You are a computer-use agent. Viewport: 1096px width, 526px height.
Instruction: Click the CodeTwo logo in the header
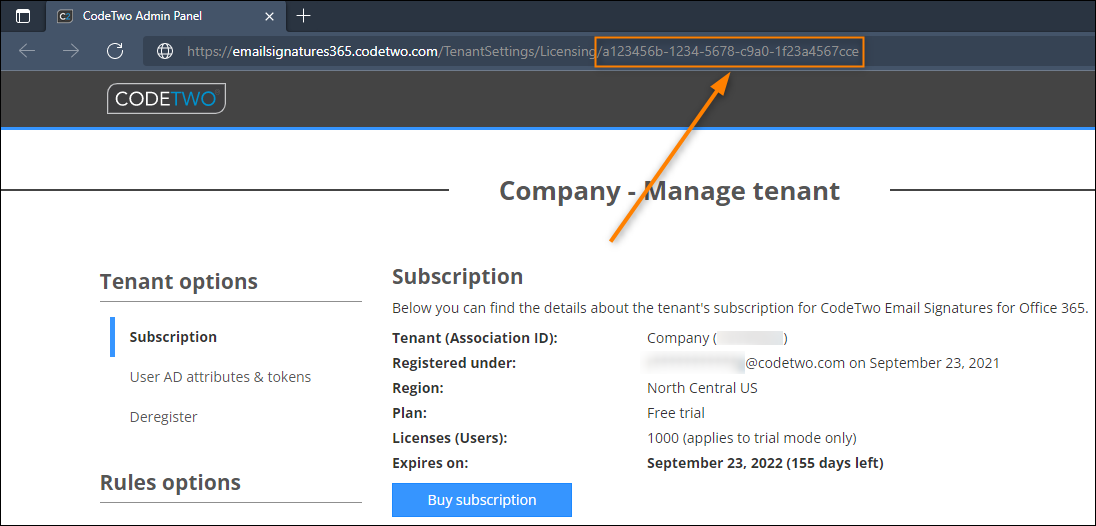coord(166,98)
